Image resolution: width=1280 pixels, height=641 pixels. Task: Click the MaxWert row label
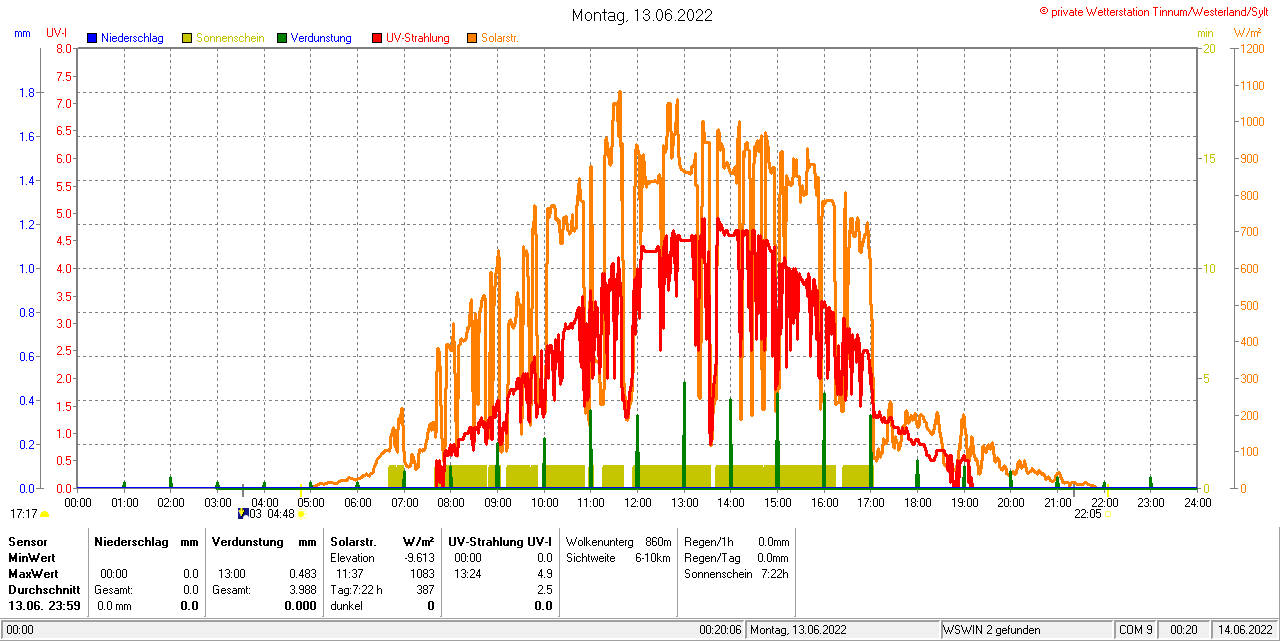pos(33,573)
